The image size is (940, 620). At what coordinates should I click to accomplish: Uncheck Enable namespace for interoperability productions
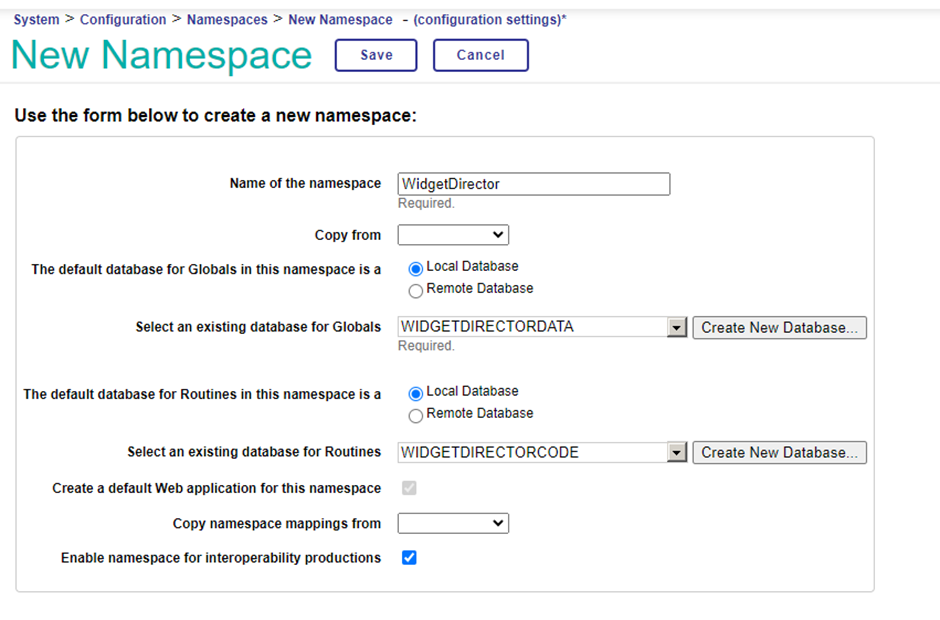click(x=409, y=557)
